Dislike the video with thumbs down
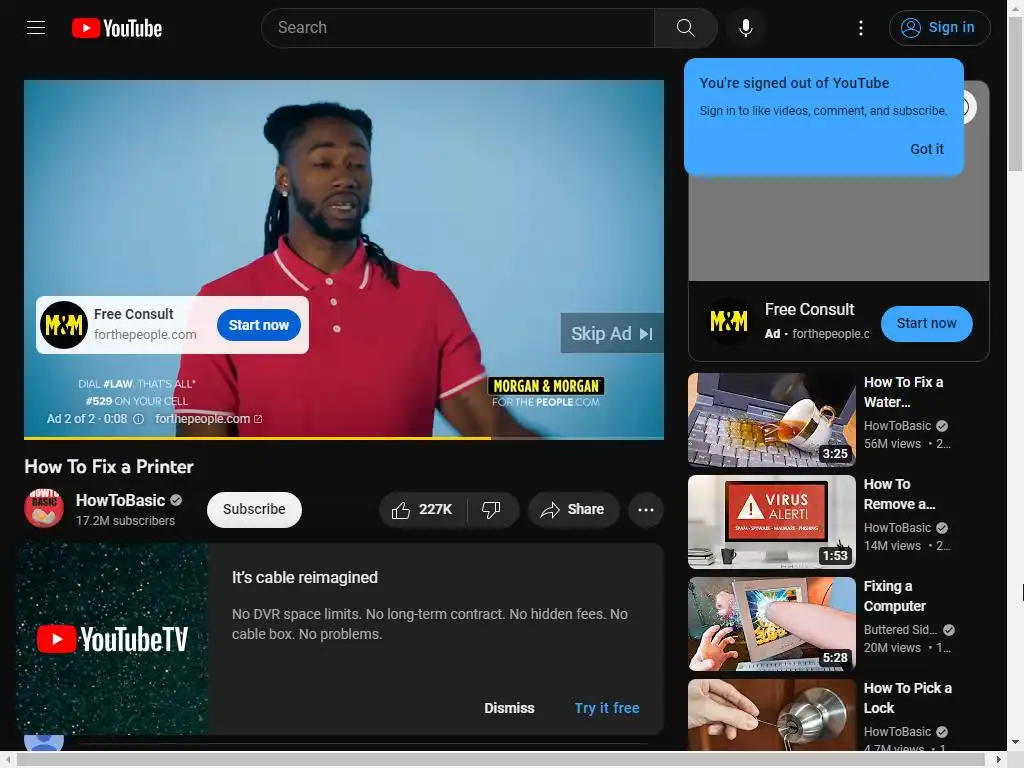Viewport: 1024px width, 768px height. click(491, 509)
